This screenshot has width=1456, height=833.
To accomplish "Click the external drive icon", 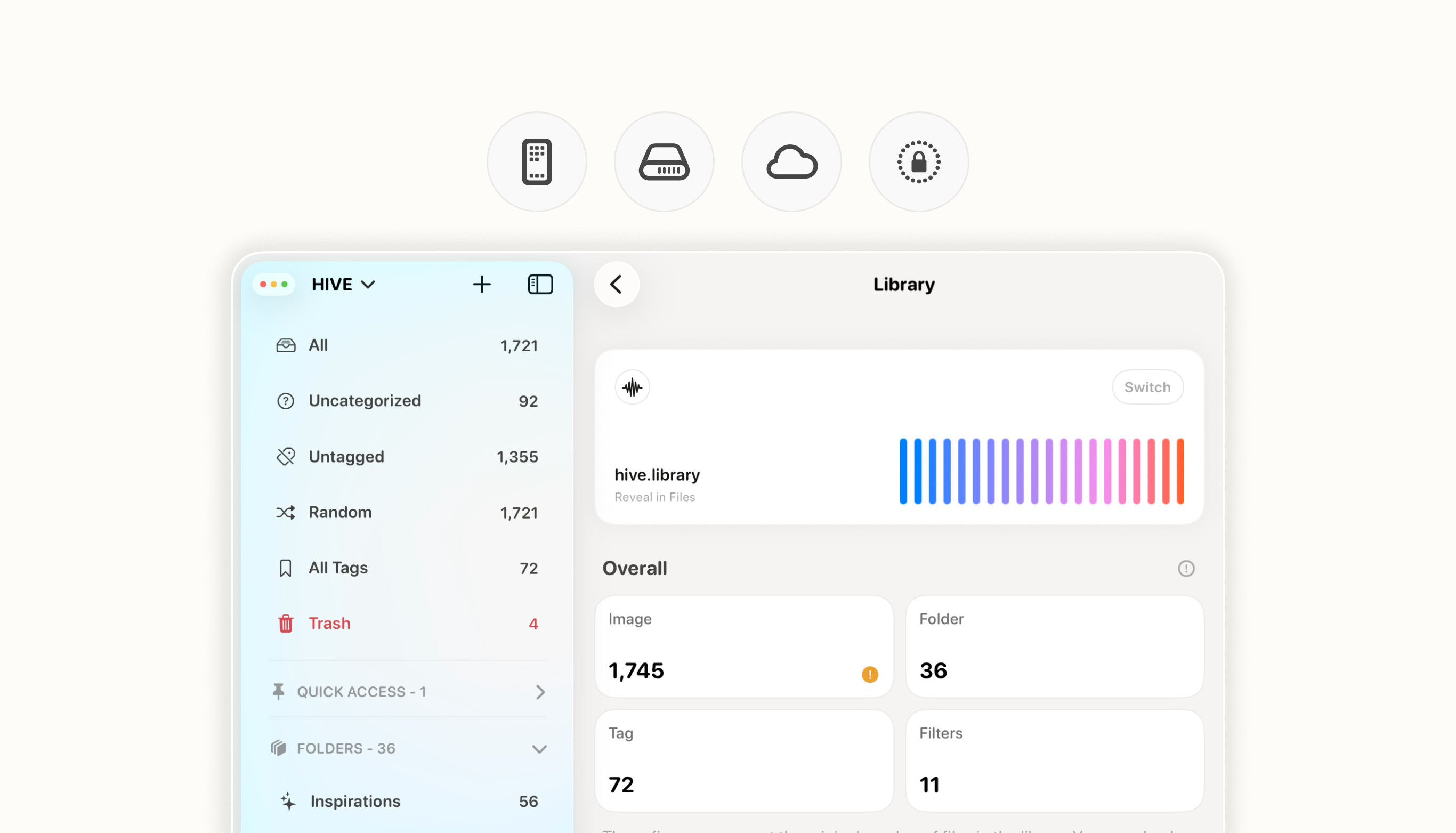I will 664,162.
